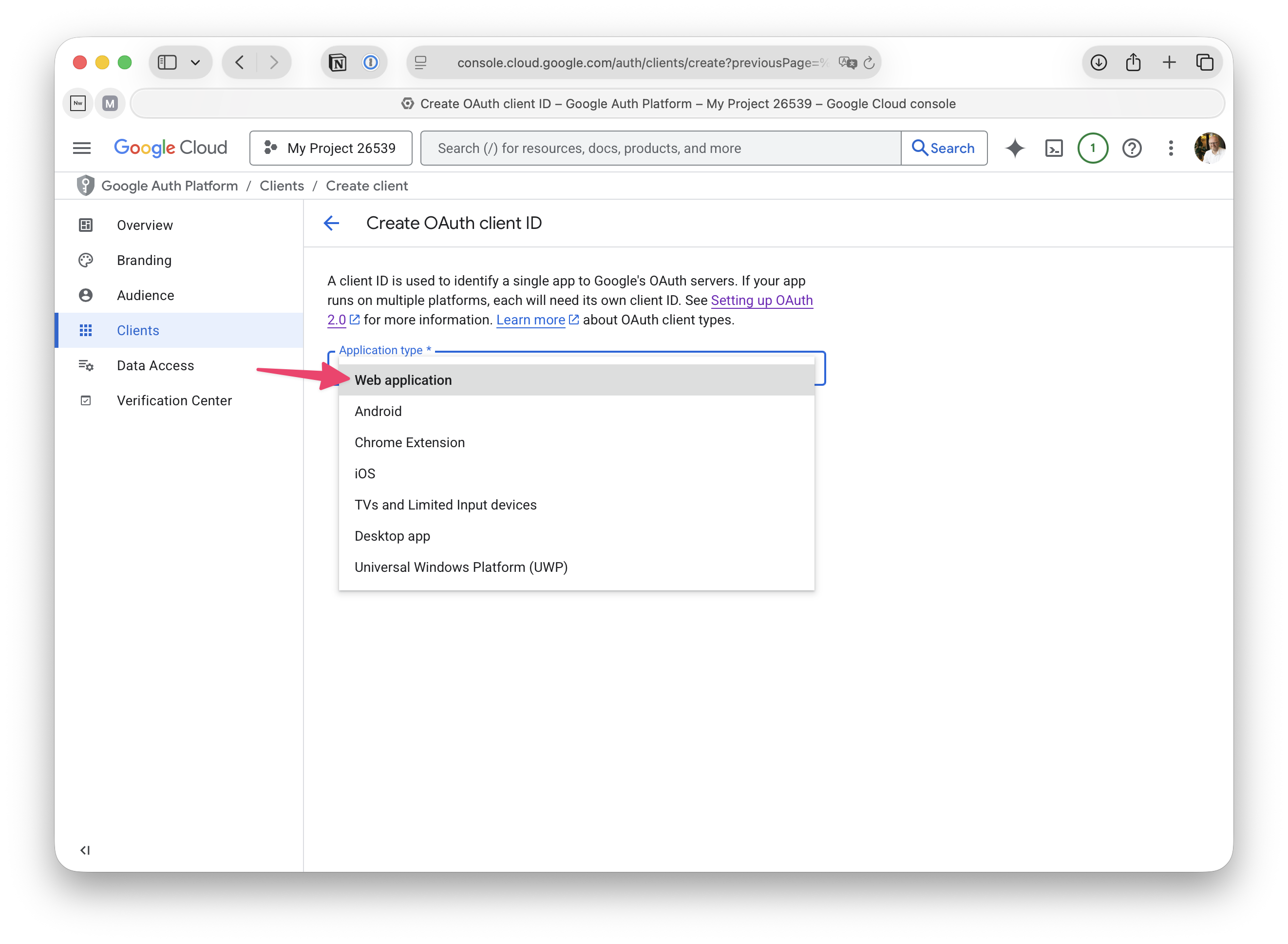
Task: Open the help question mark icon
Action: point(1132,148)
